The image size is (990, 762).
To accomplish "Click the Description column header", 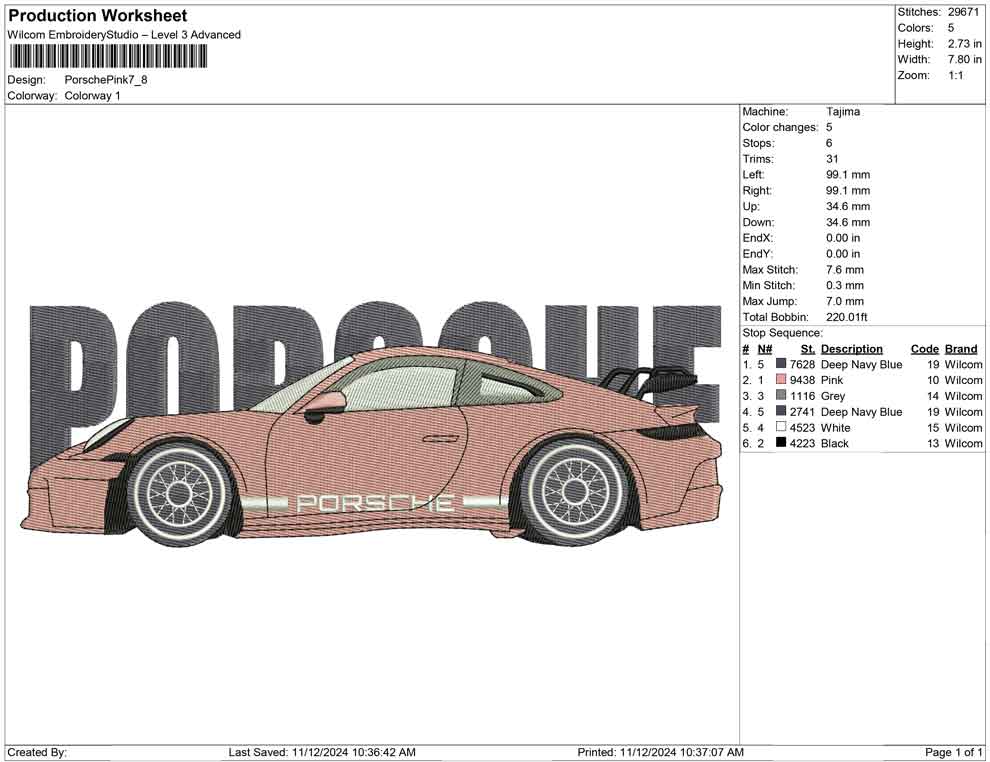I will click(851, 348).
